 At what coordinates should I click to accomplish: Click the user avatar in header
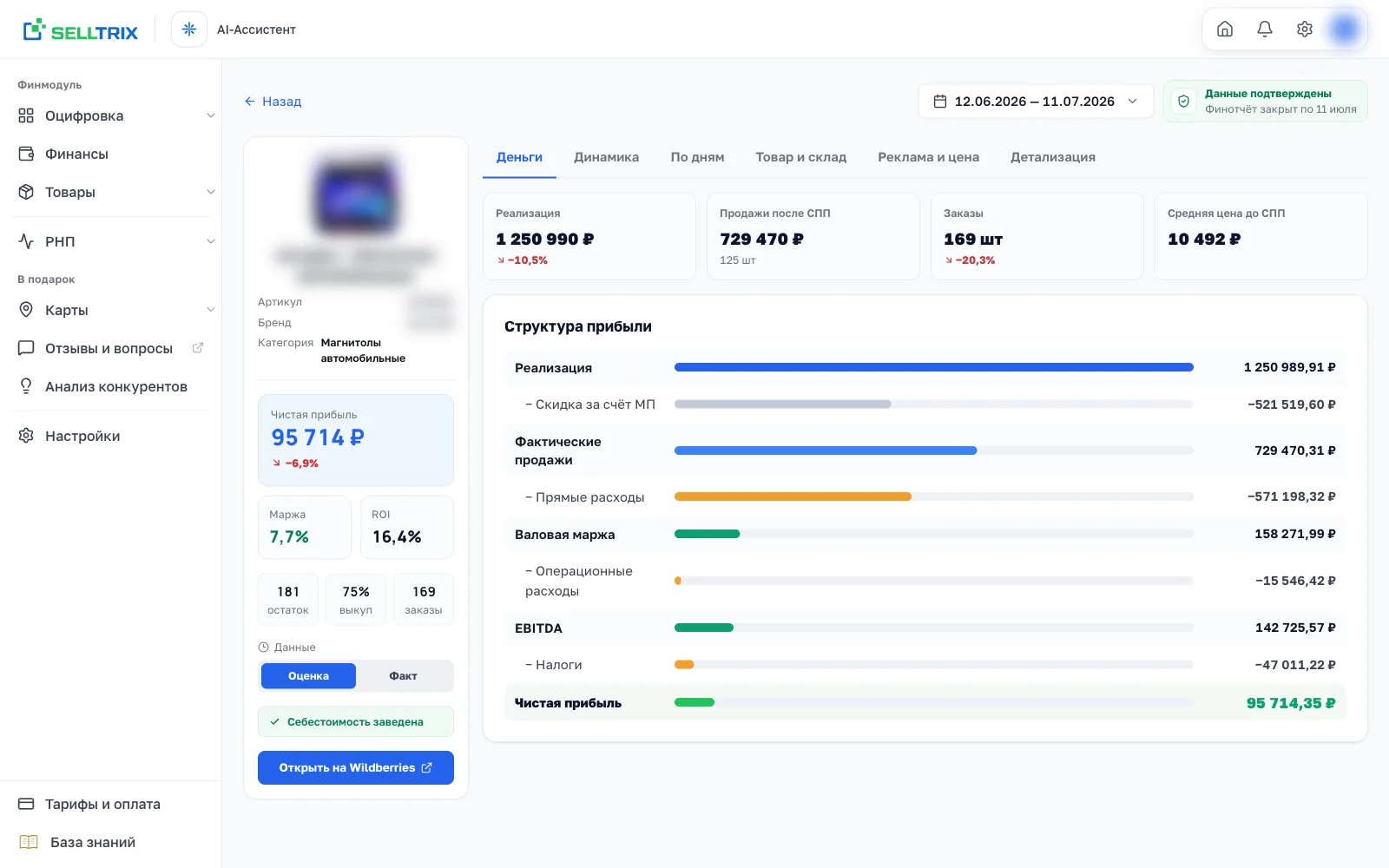click(1345, 30)
